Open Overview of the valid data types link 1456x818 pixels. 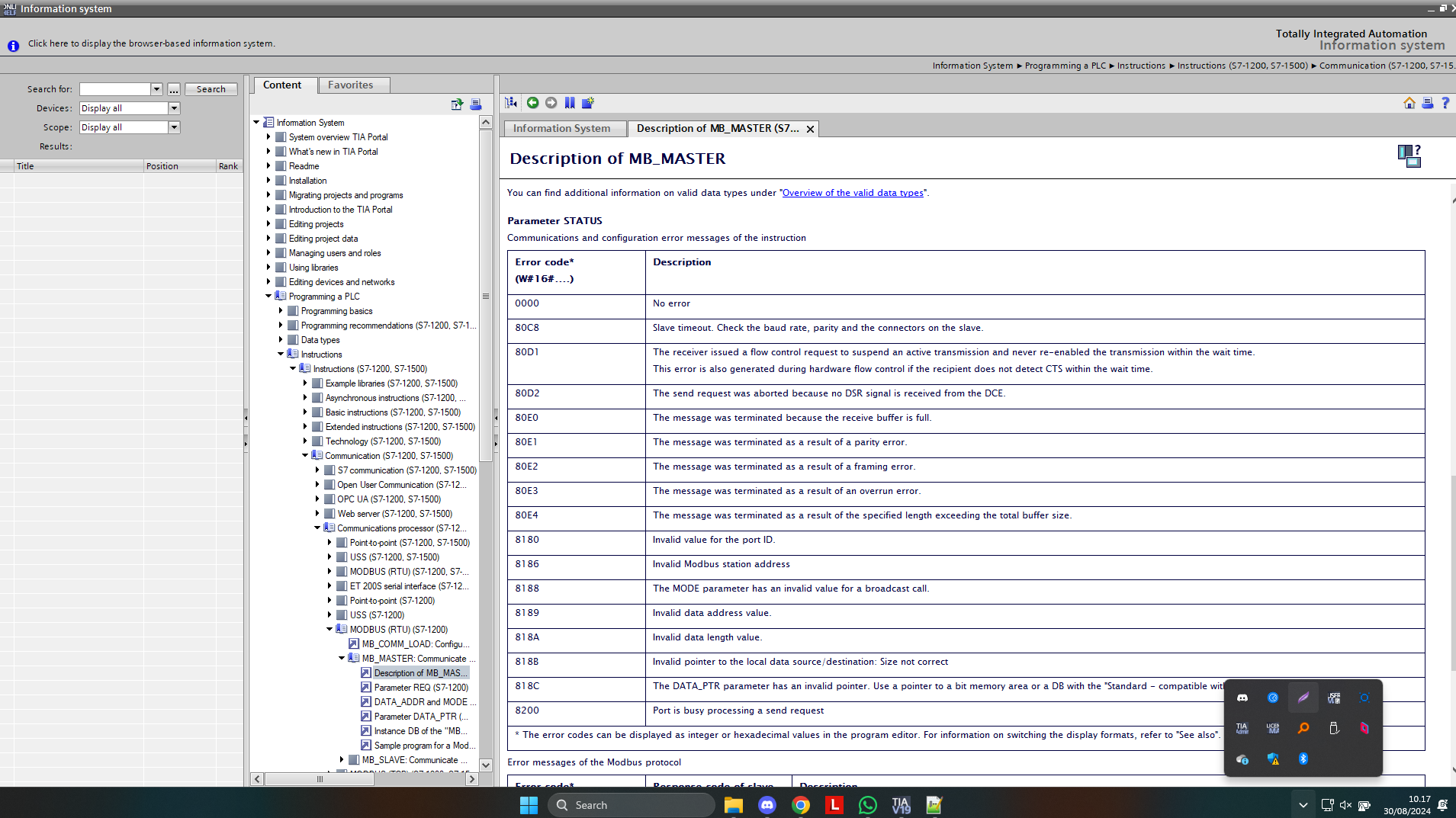click(853, 193)
